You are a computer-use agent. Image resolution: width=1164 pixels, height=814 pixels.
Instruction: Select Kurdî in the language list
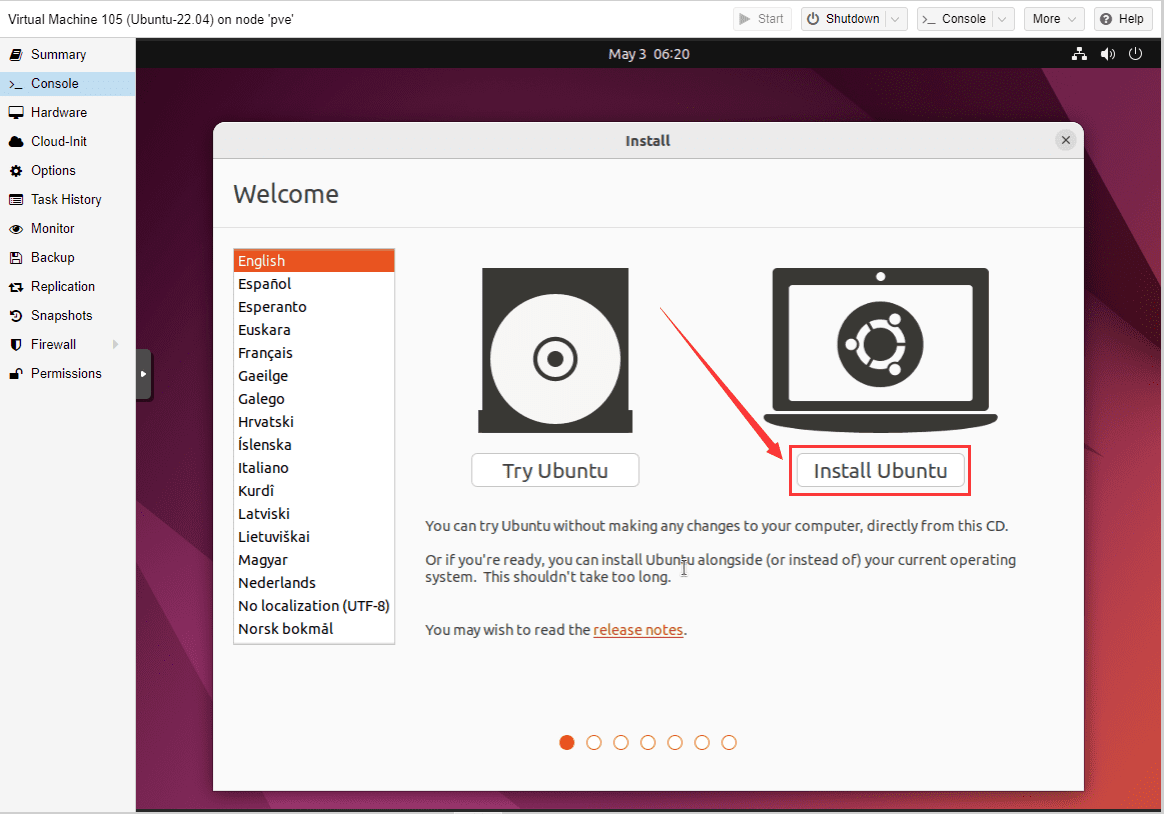[314, 490]
